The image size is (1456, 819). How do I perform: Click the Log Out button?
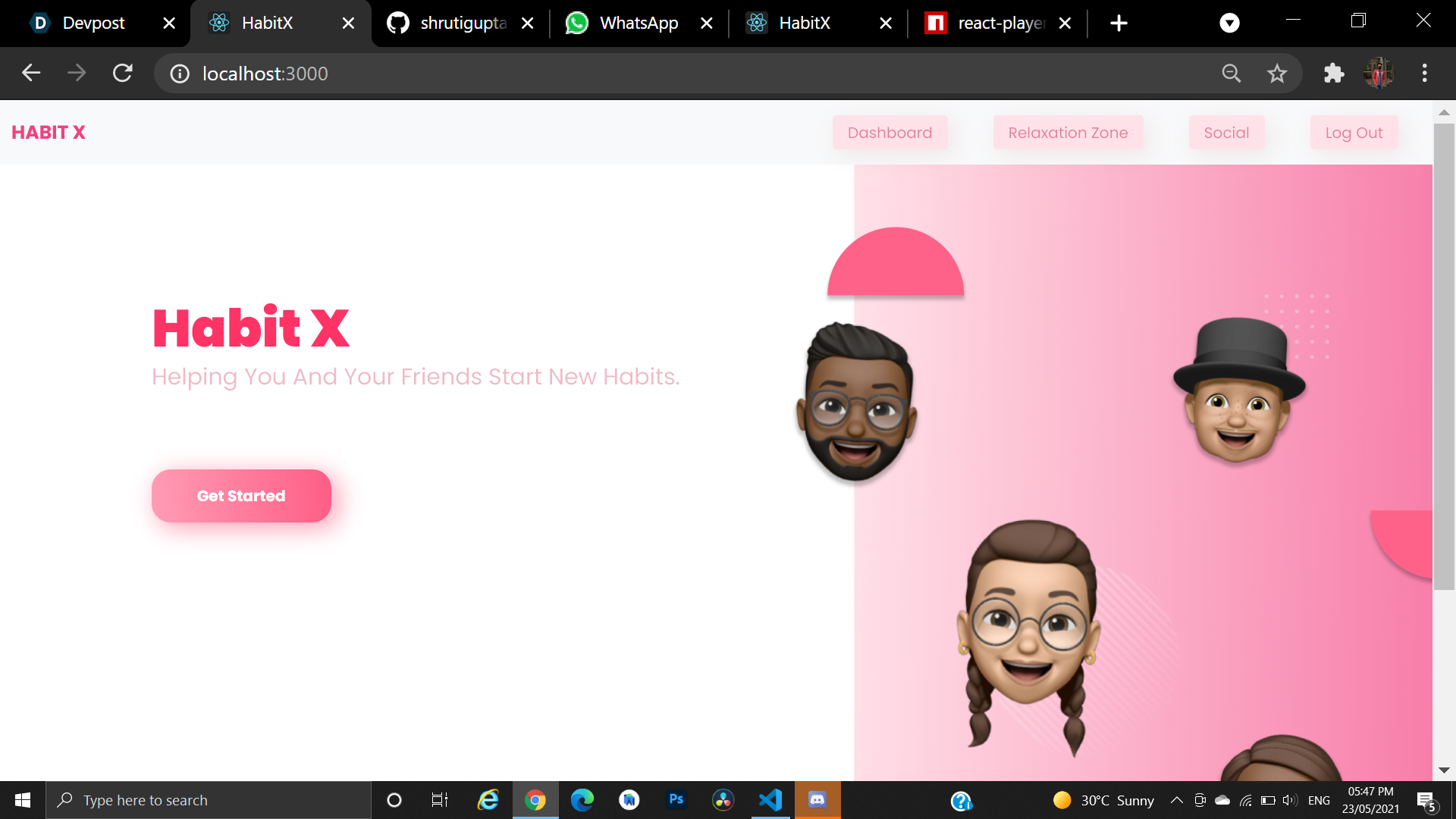(1354, 133)
